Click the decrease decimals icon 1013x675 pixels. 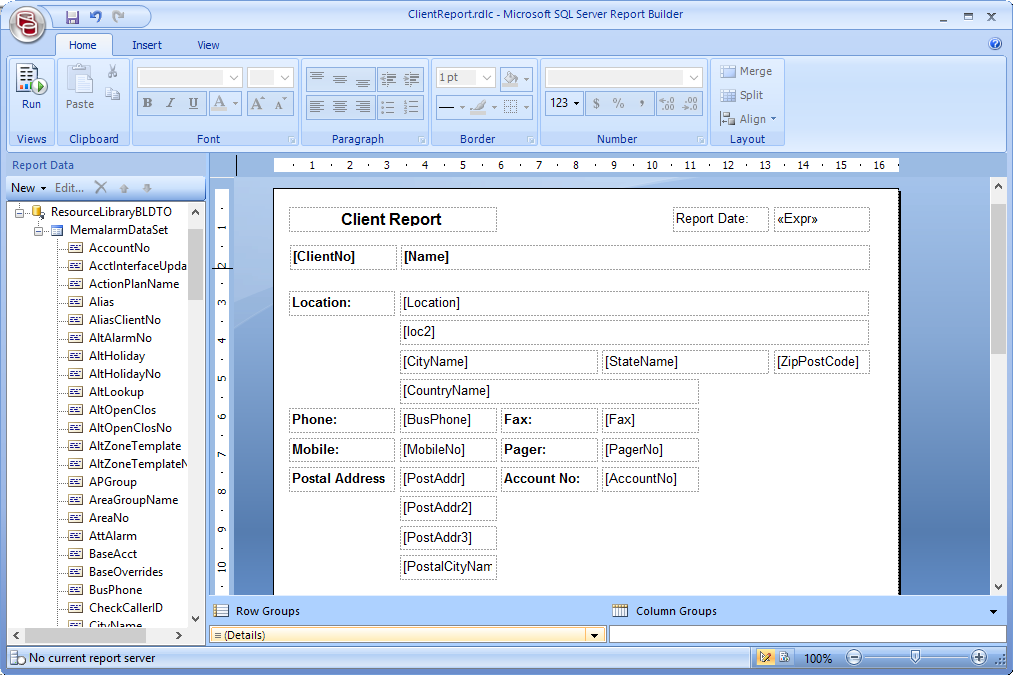click(x=690, y=103)
